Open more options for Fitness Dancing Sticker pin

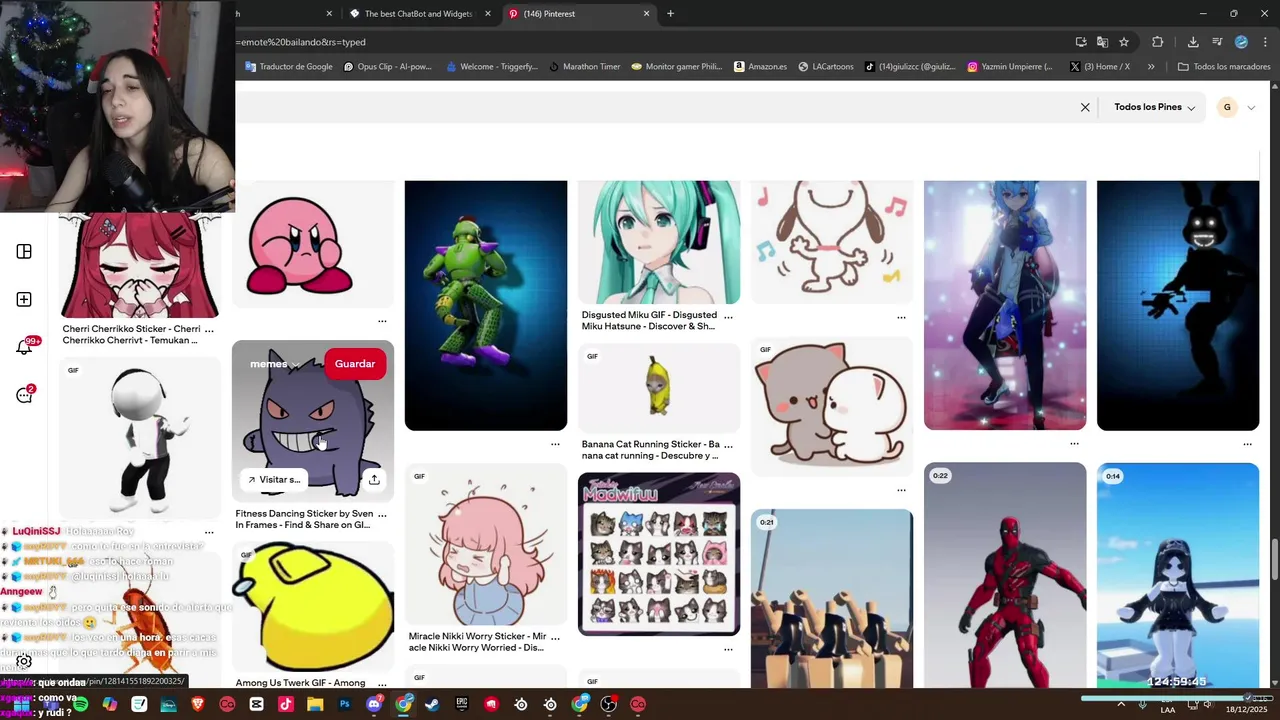point(382,514)
